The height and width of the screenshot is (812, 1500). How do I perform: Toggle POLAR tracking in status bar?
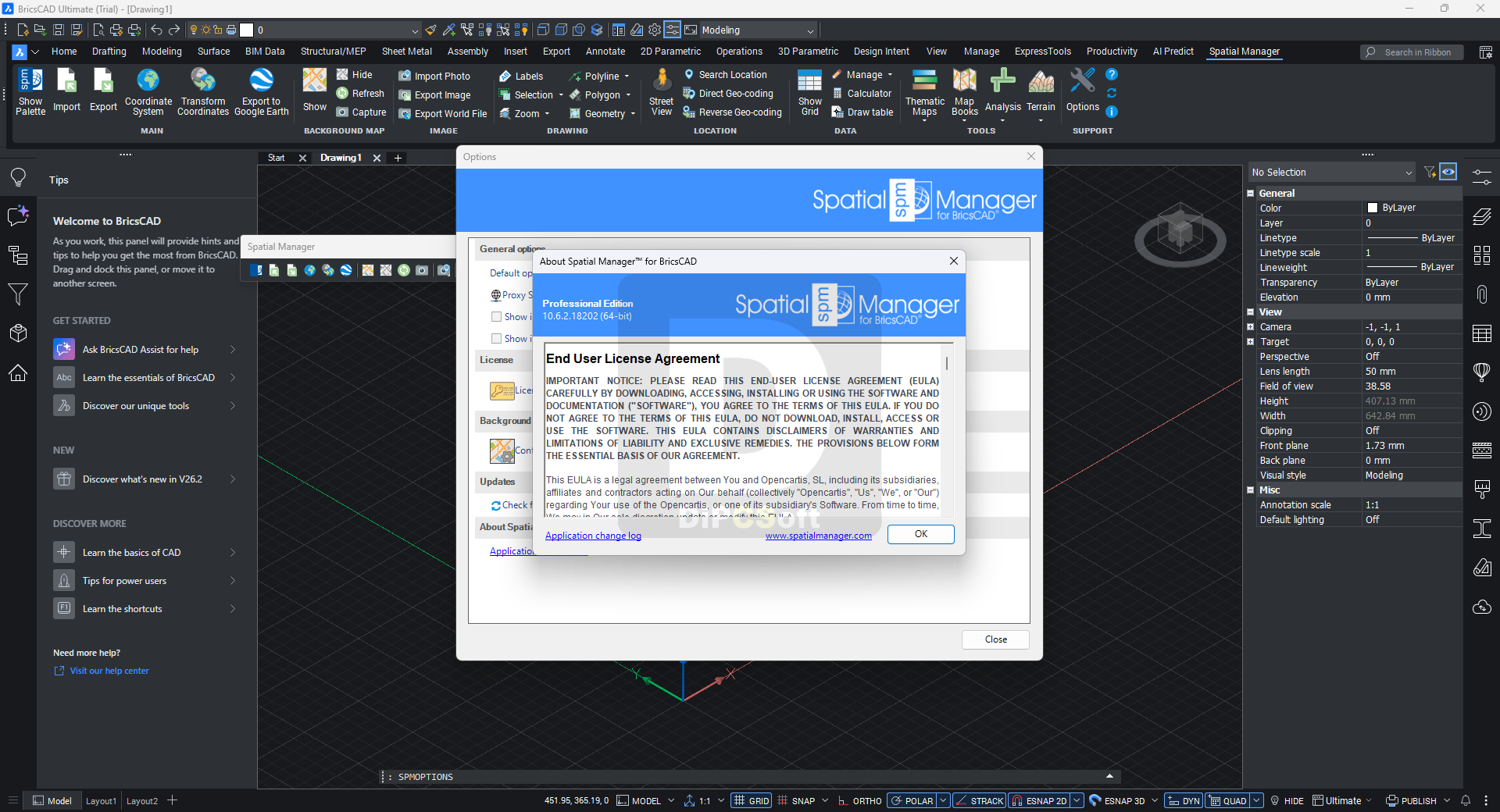coord(912,800)
